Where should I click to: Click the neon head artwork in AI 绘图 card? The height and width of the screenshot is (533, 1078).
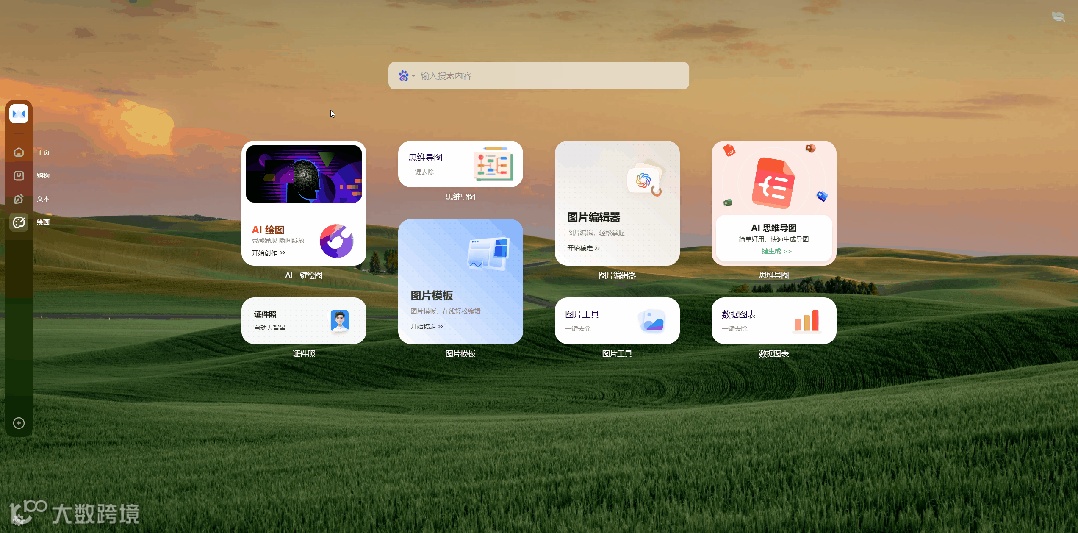click(x=304, y=174)
